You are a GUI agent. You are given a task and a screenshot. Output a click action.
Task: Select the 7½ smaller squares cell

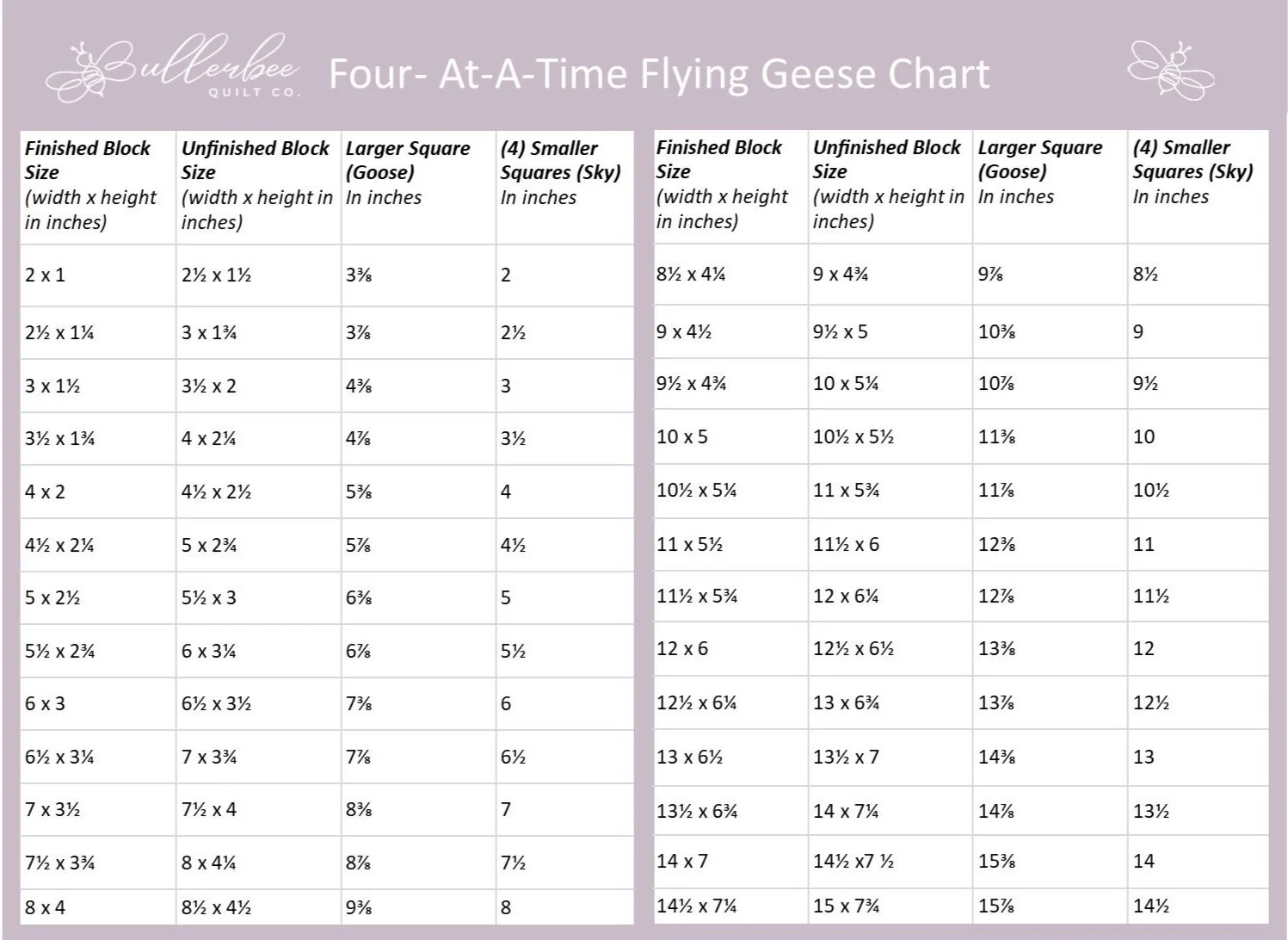click(565, 863)
